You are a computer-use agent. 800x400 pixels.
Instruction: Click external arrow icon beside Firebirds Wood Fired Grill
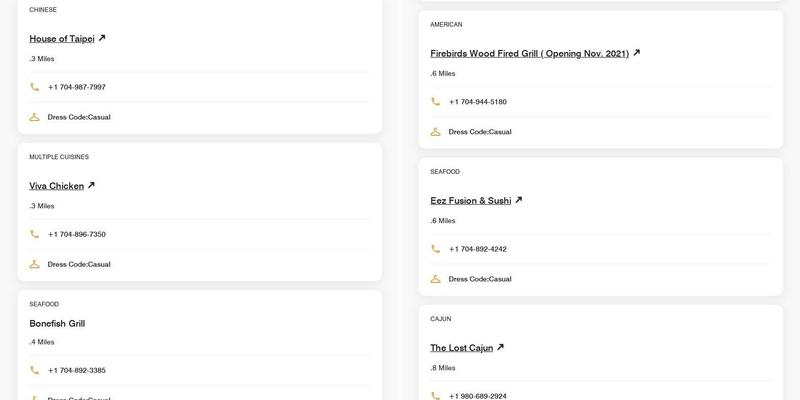pyautogui.click(x=636, y=53)
